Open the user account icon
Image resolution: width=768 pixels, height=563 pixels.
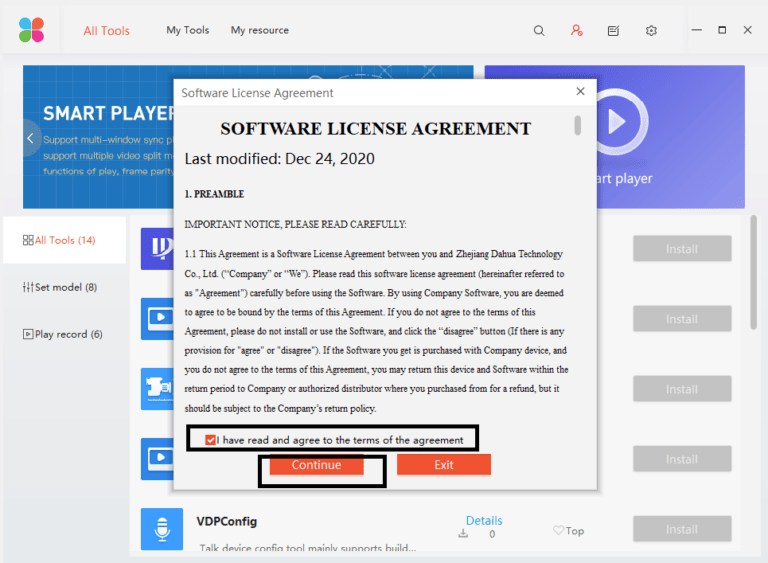[x=577, y=31]
